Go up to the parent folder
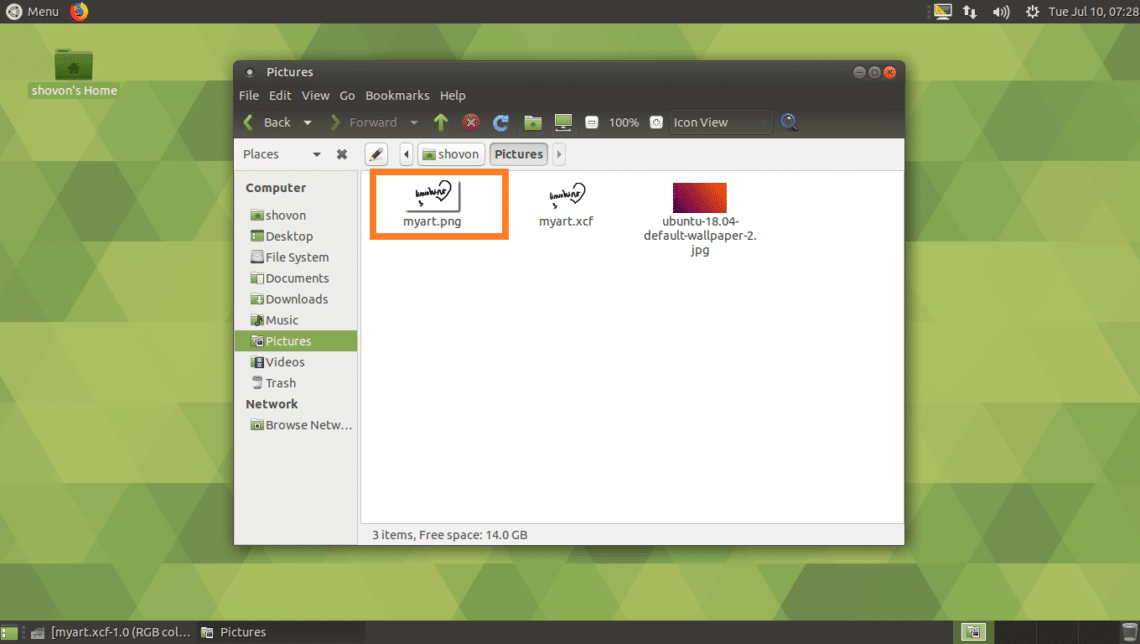 click(x=441, y=122)
